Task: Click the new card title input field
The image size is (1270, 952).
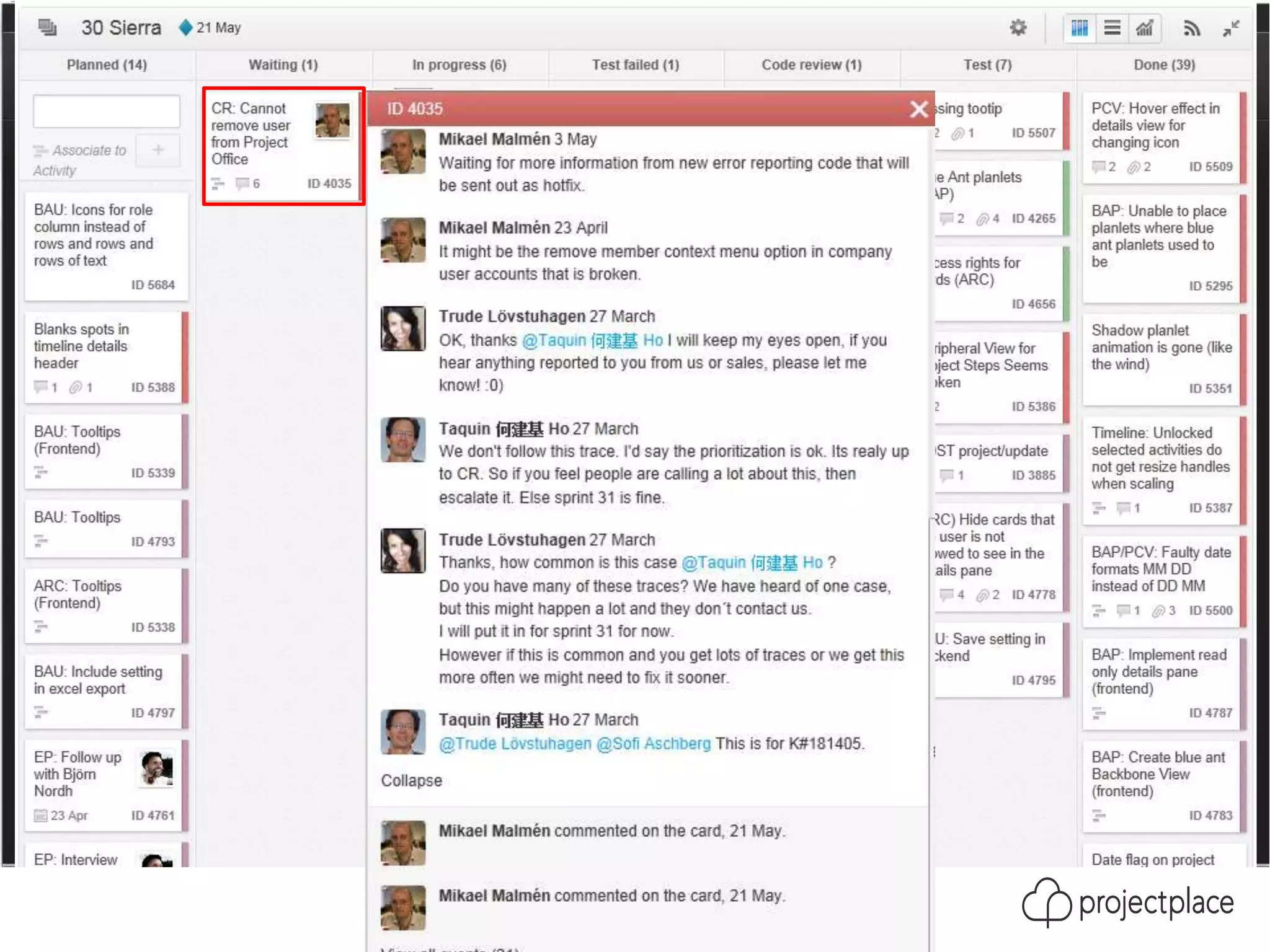Action: pyautogui.click(x=106, y=112)
